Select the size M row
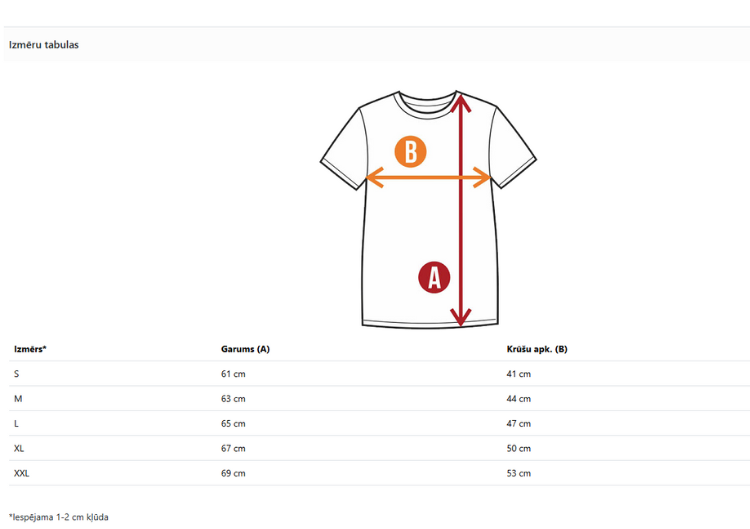Screen dimensions: 750x529 click(379, 399)
